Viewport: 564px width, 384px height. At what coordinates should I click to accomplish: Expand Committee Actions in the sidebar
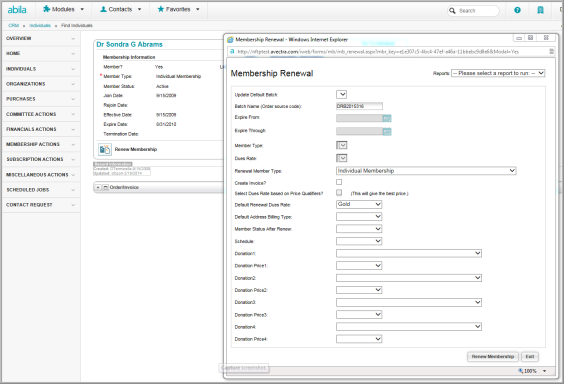pyautogui.click(x=41, y=114)
